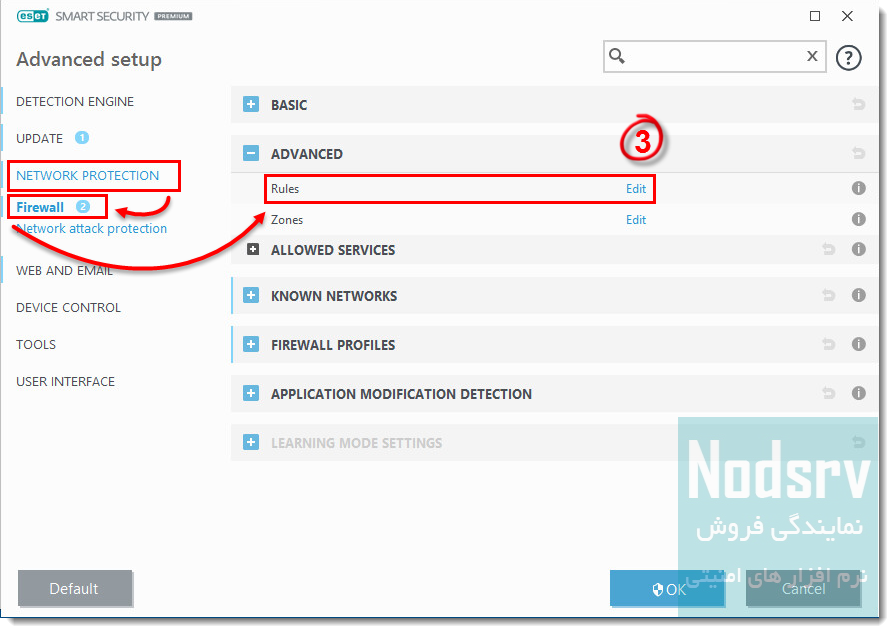
Task: Revert Basic section using undo arrow
Action: pyautogui.click(x=858, y=105)
